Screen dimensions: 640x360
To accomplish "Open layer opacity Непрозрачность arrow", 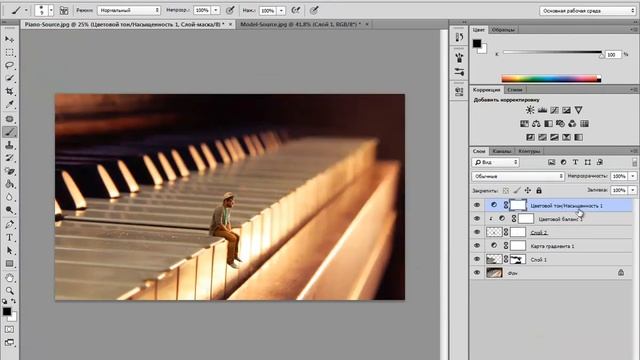I will click(633, 176).
